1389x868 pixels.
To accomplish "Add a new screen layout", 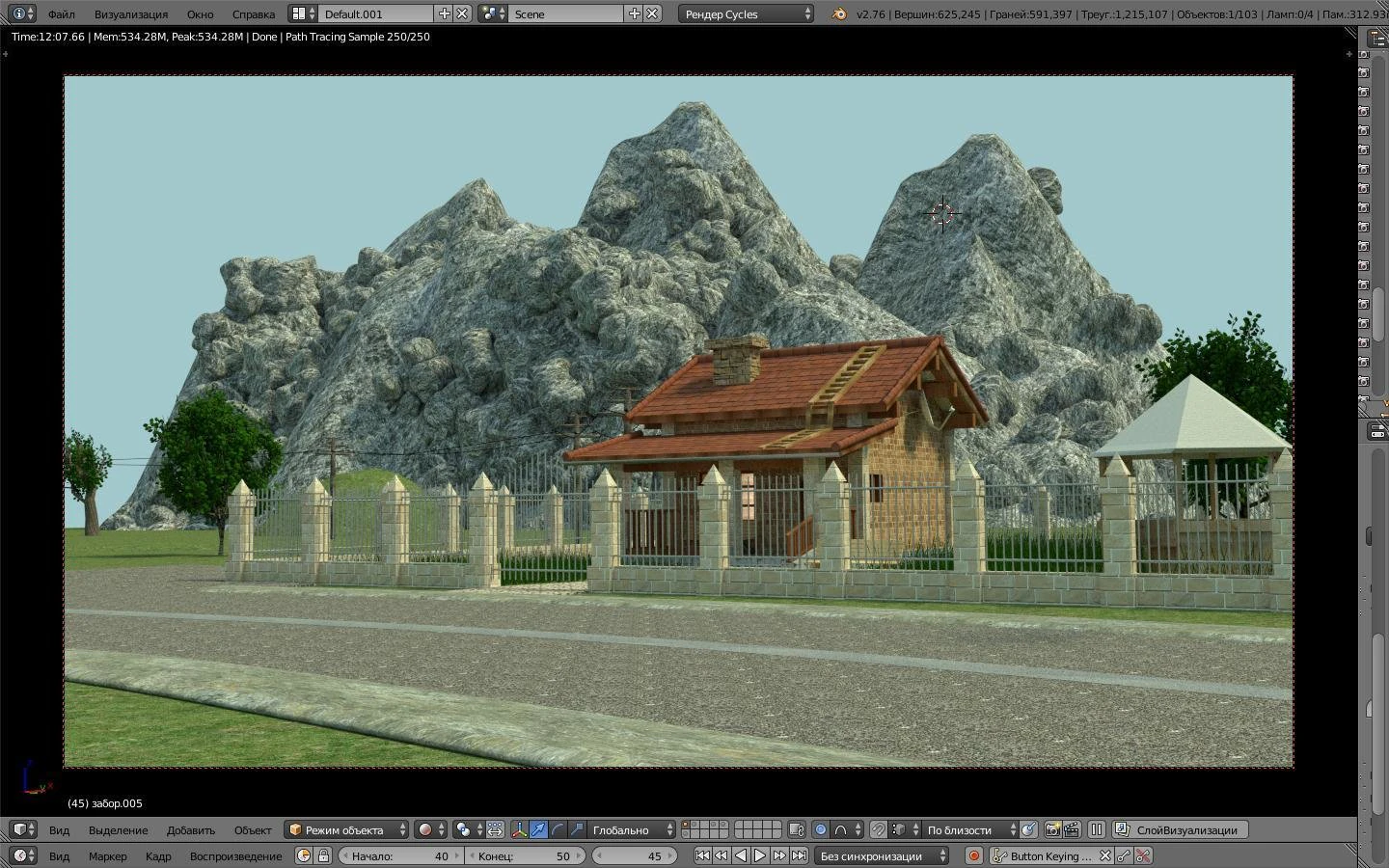I will [444, 14].
